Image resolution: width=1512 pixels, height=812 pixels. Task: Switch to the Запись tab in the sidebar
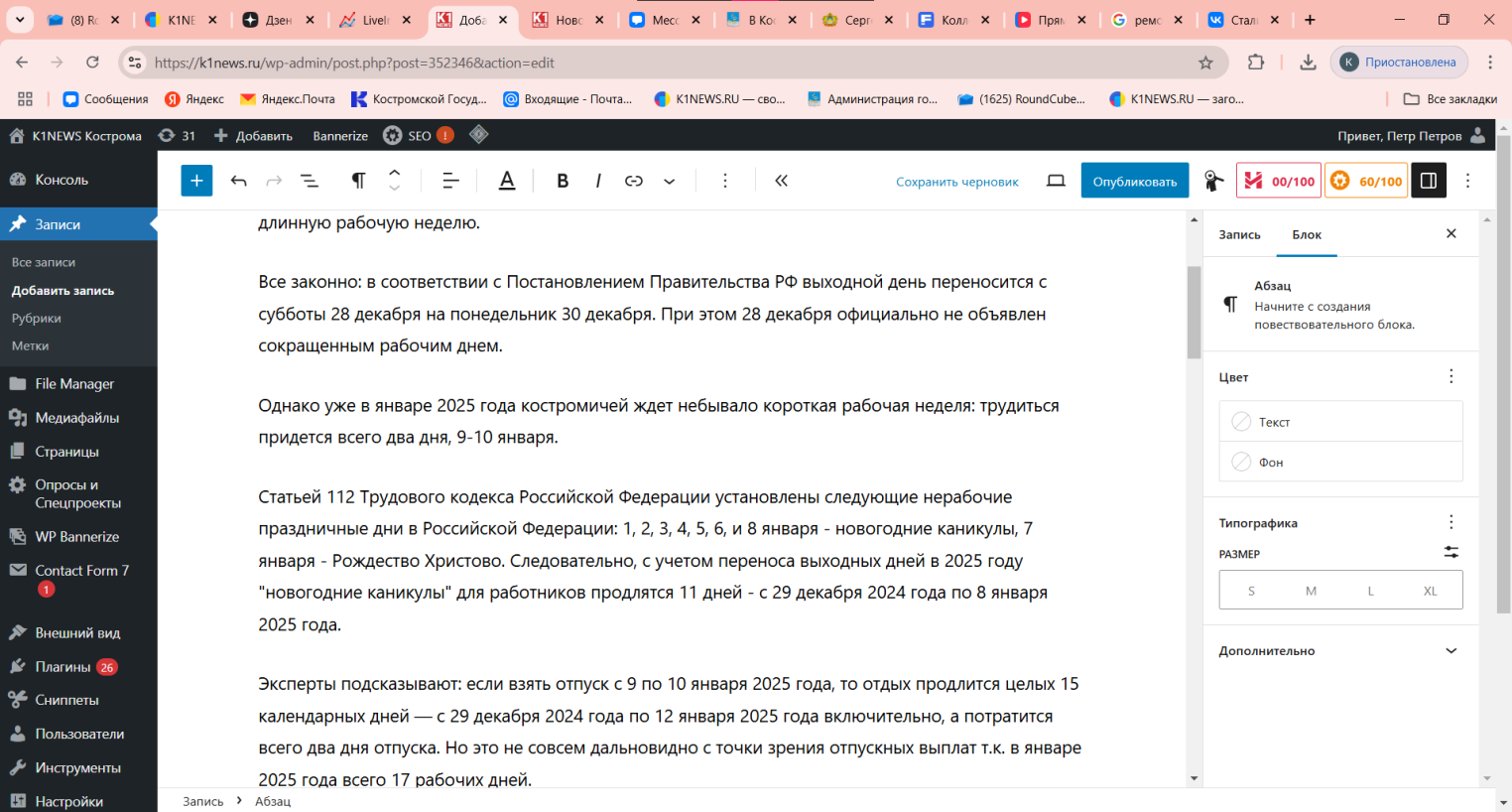pos(1239,234)
